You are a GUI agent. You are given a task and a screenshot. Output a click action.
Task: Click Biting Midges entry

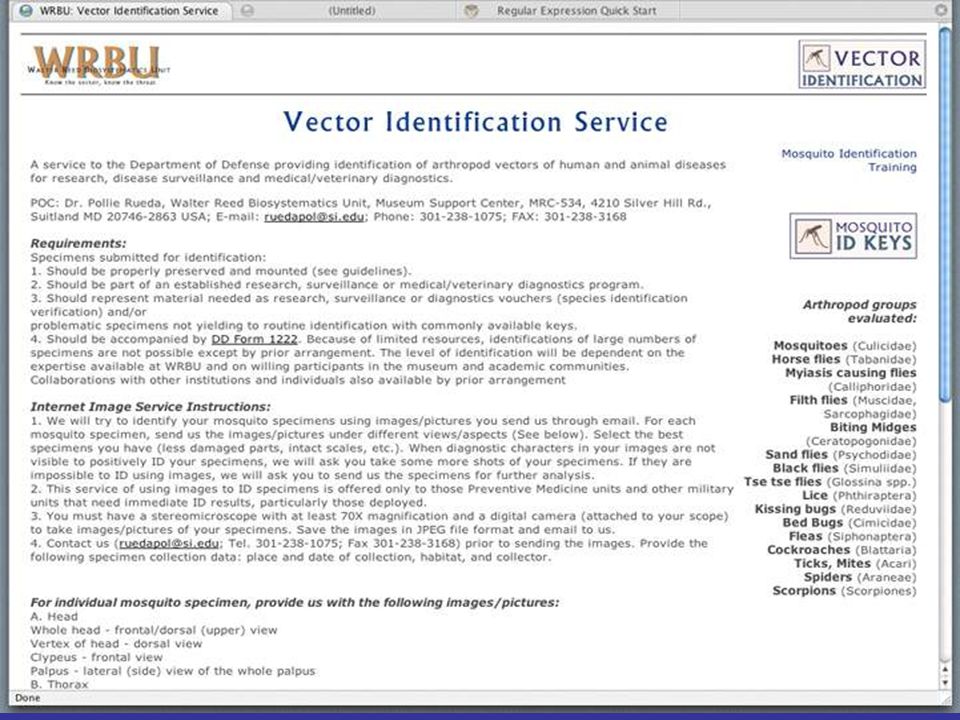tap(861, 434)
